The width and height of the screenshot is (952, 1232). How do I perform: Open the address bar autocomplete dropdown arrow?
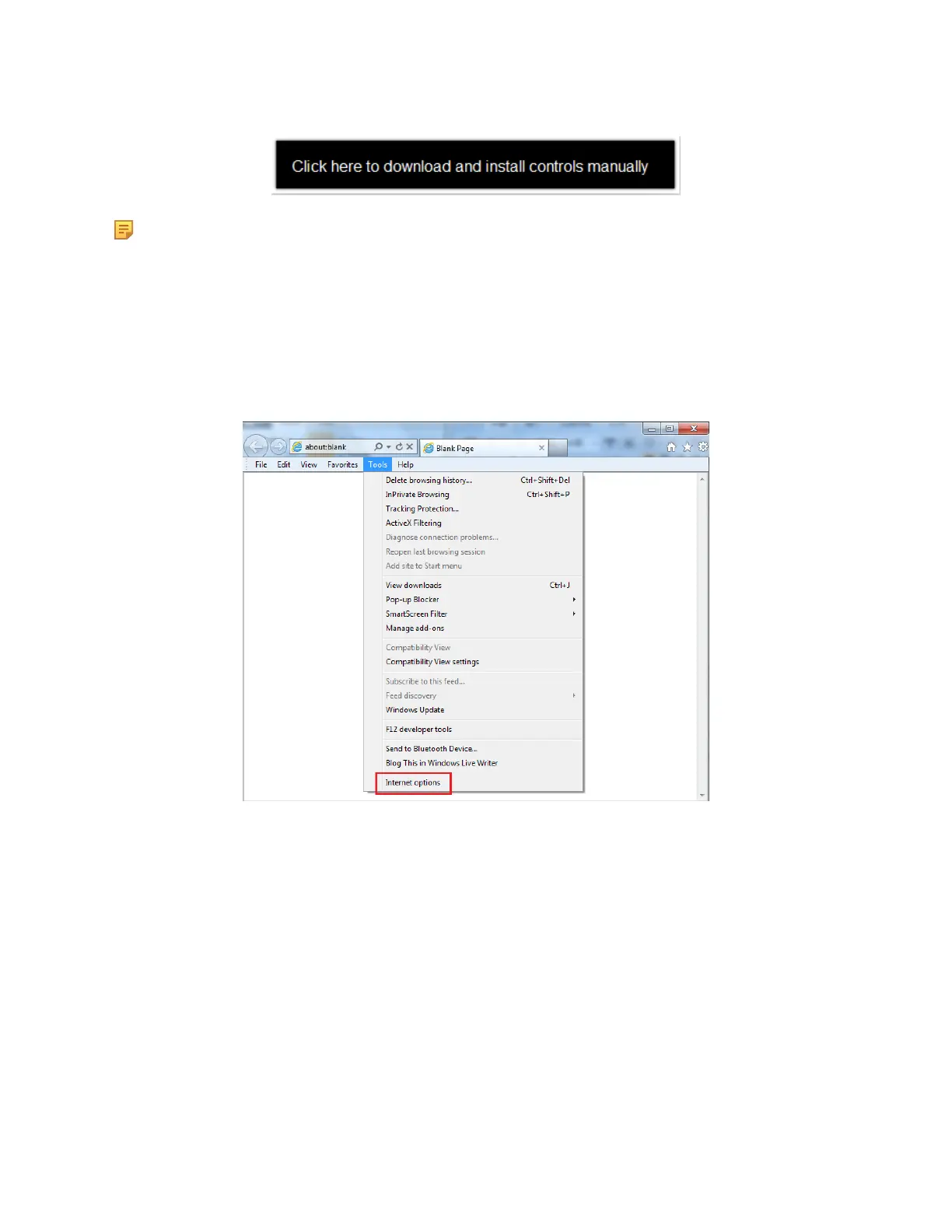[x=388, y=446]
